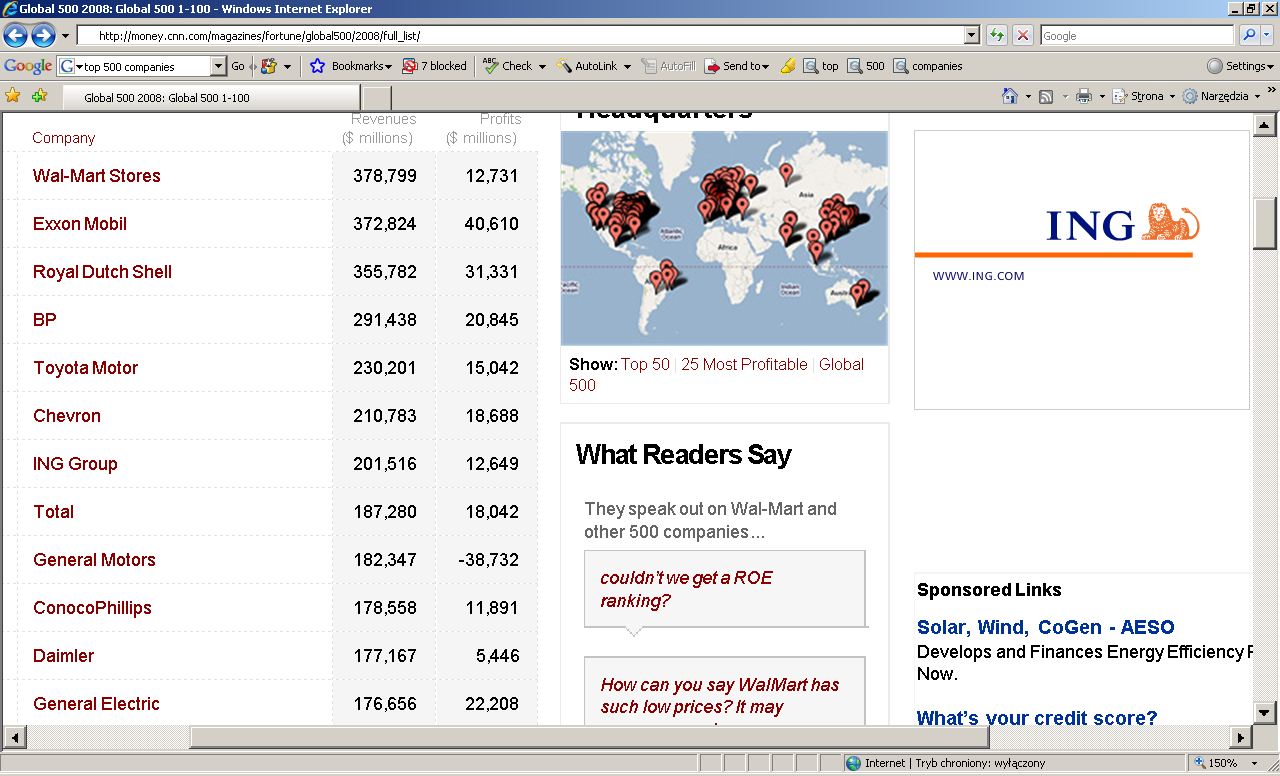Click the Go button on Google Toolbar
Viewport: 1280px width, 776px height.
(238, 67)
